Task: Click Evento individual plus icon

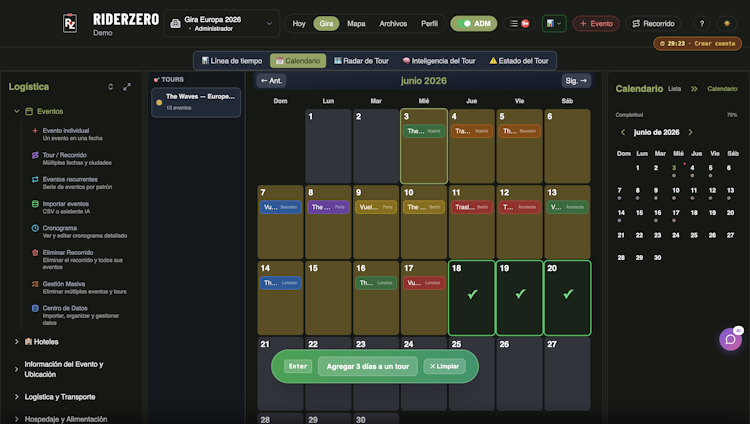Action: (35, 130)
